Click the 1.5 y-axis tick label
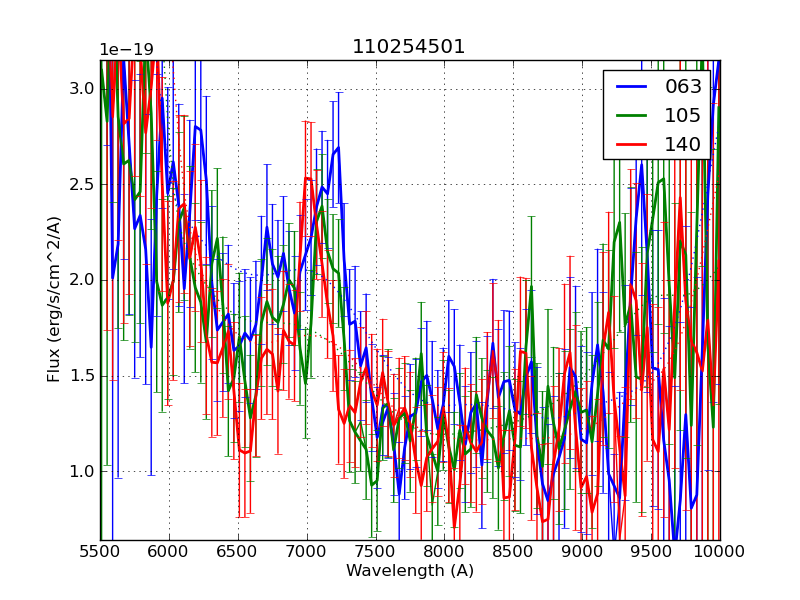Image resolution: width=800 pixels, height=600 pixels. 82,376
